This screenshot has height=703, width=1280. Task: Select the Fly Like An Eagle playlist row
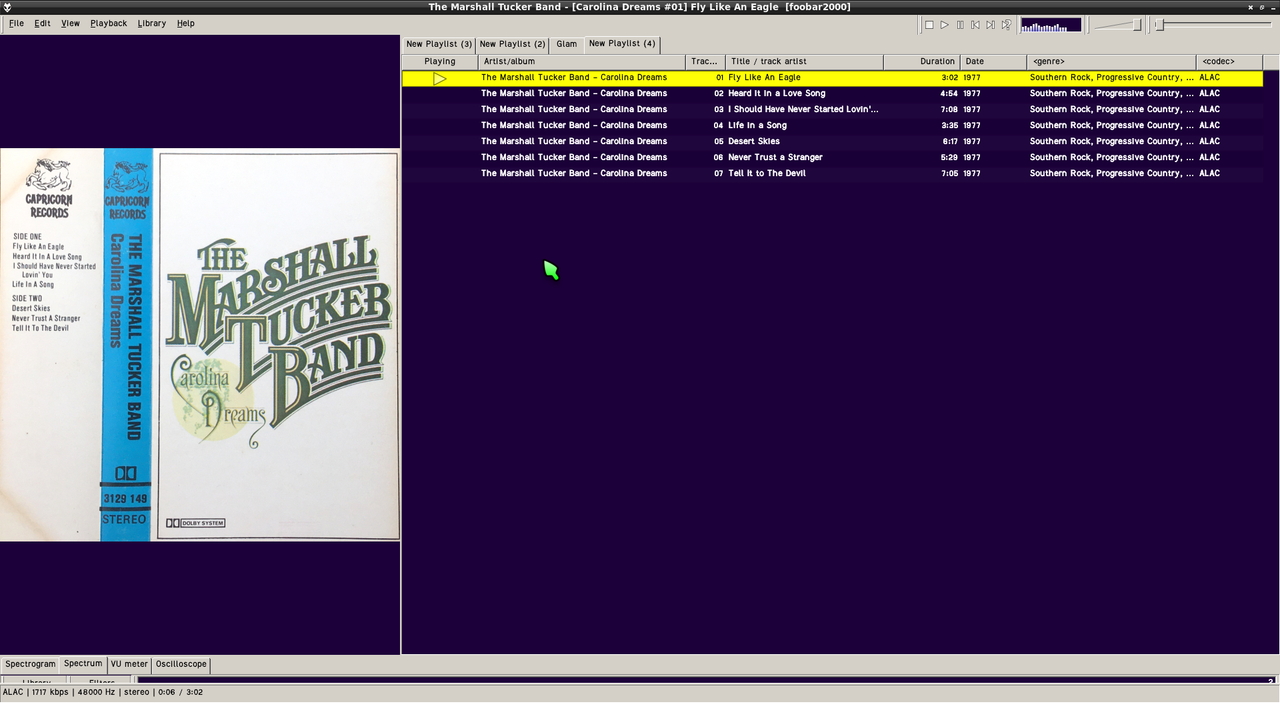832,78
